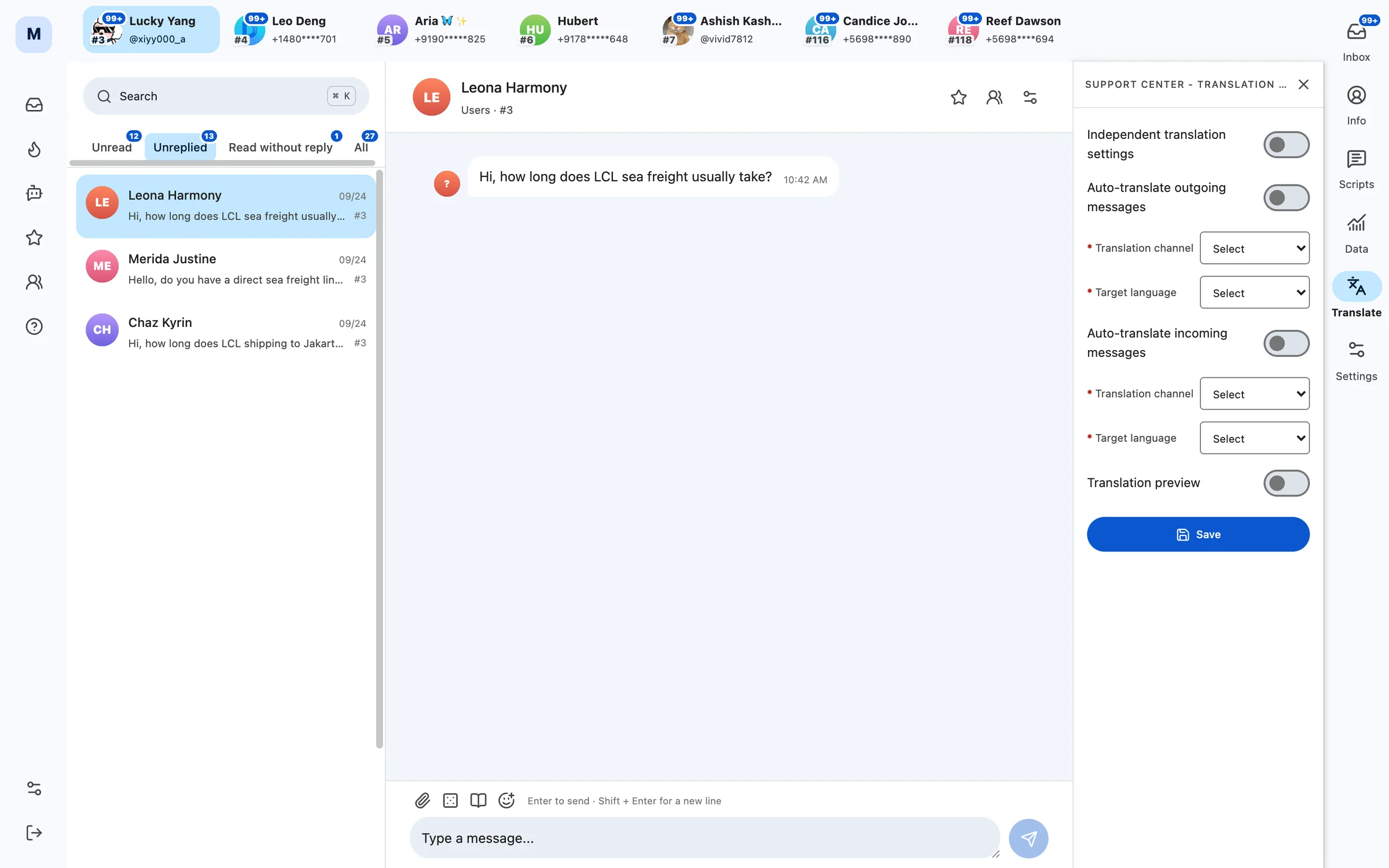The height and width of the screenshot is (868, 1389).
Task: Open the help question mark icon
Action: pyautogui.click(x=34, y=326)
